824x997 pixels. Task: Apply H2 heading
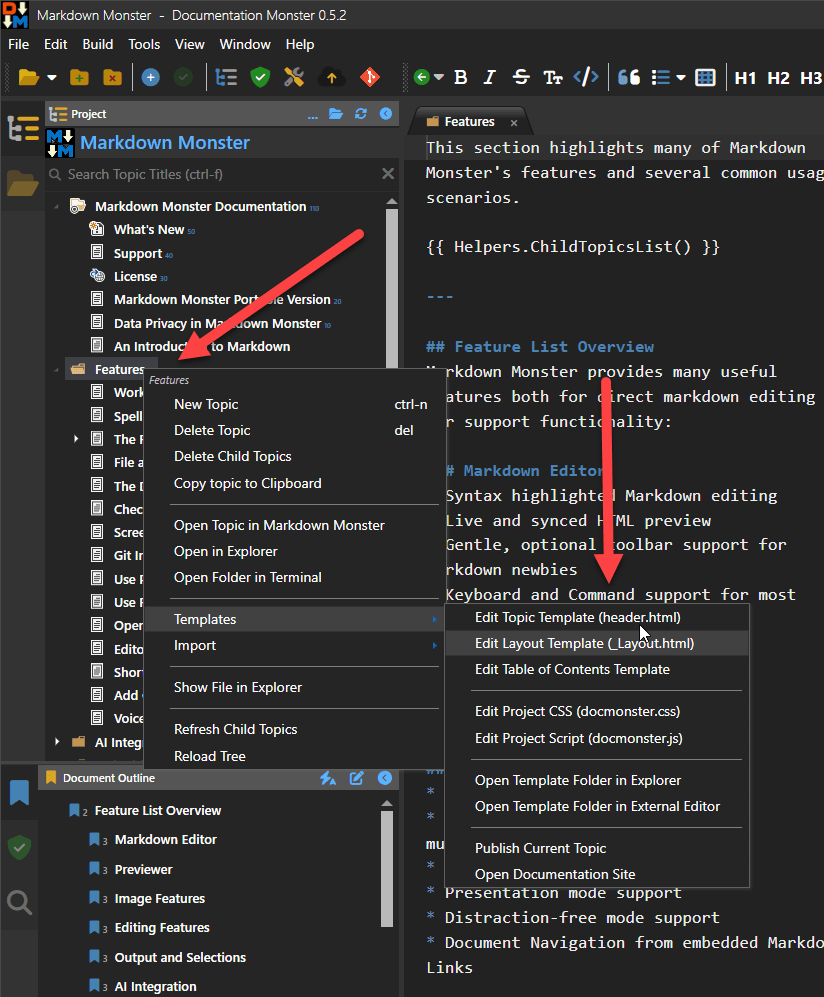778,78
